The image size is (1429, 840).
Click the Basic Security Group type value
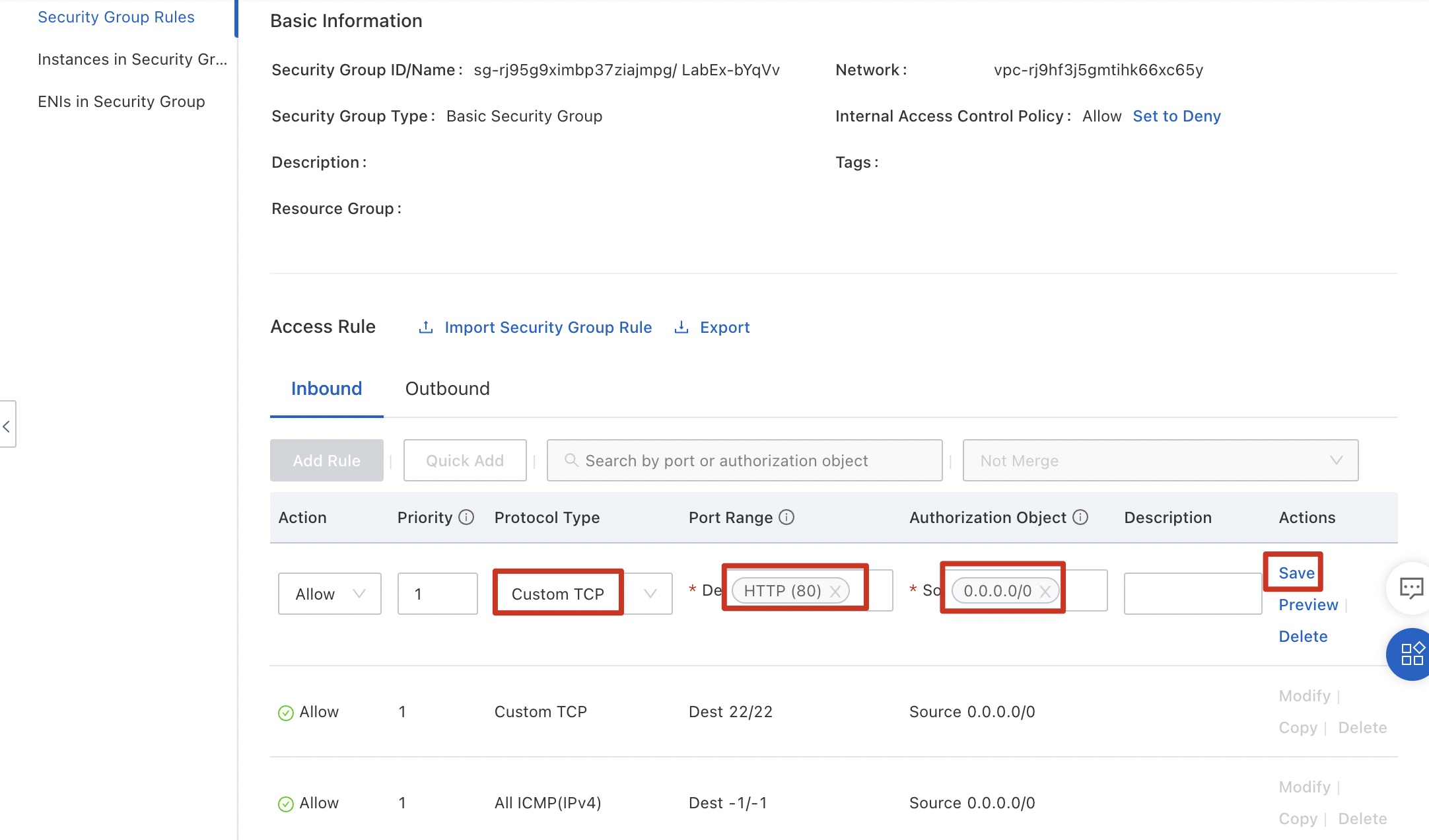coord(524,116)
